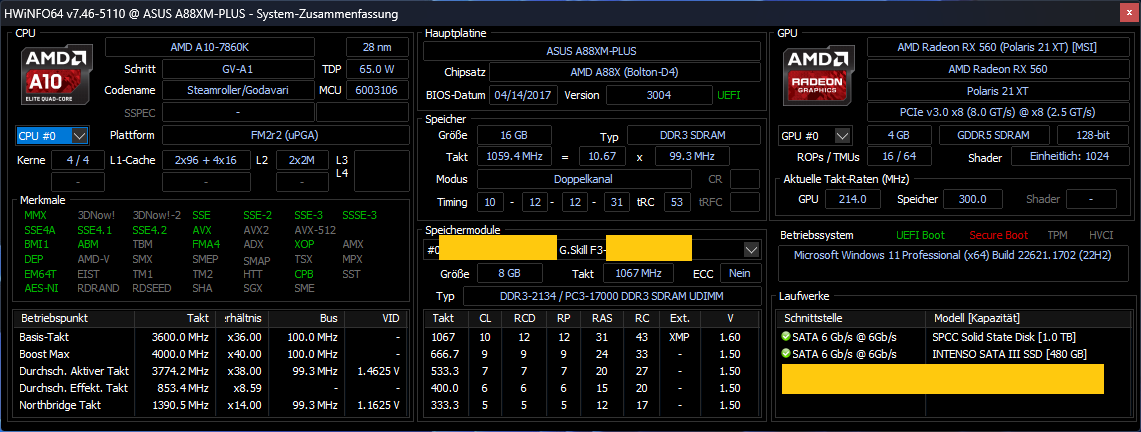This screenshot has width=1141, height=432.
Task: Select the GV-A1 stepping value
Action: pyautogui.click(x=237, y=70)
